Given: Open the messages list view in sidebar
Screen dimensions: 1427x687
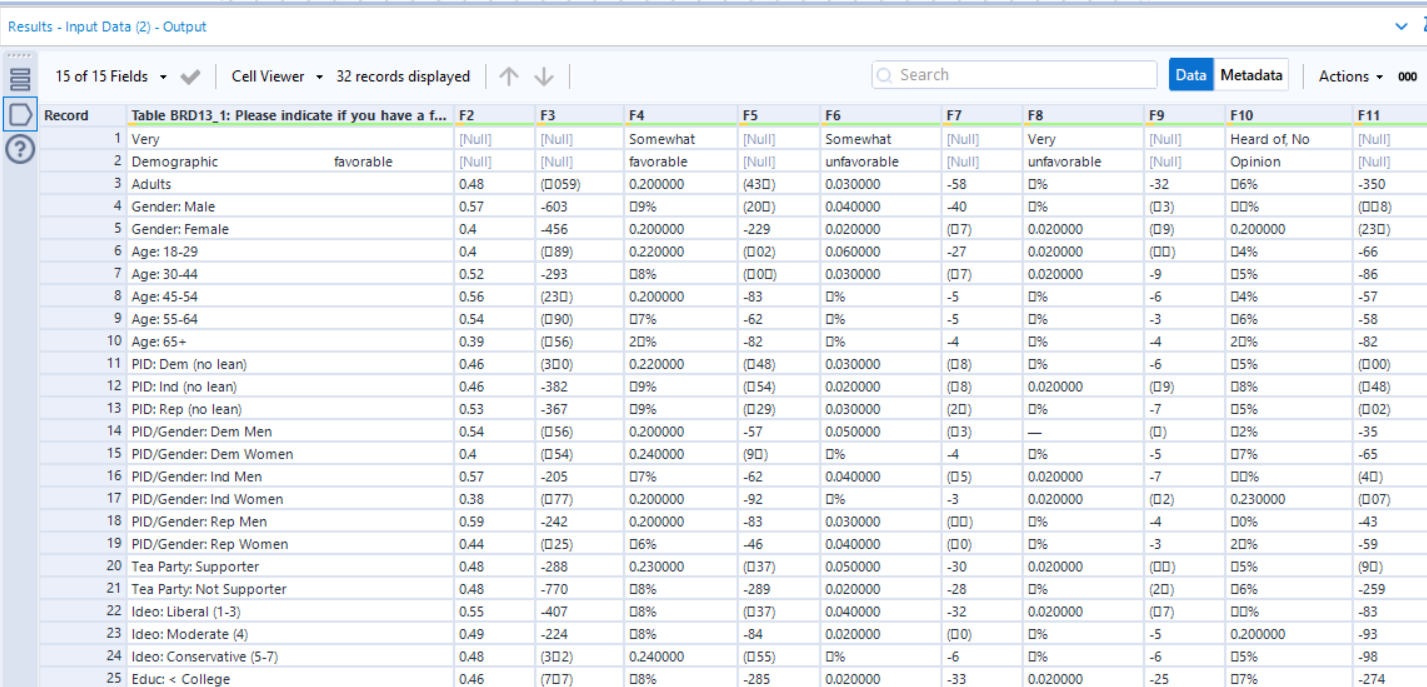Looking at the screenshot, I should [x=20, y=79].
